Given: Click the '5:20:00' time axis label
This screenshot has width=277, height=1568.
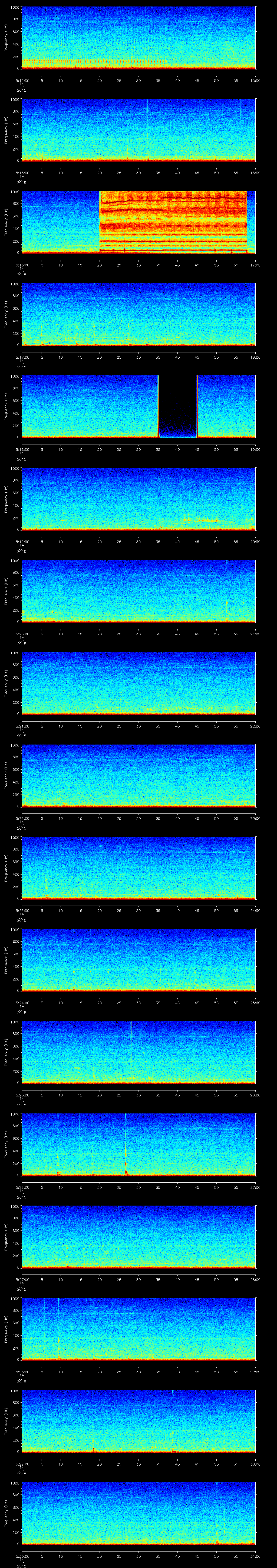Looking at the screenshot, I should coord(21,634).
